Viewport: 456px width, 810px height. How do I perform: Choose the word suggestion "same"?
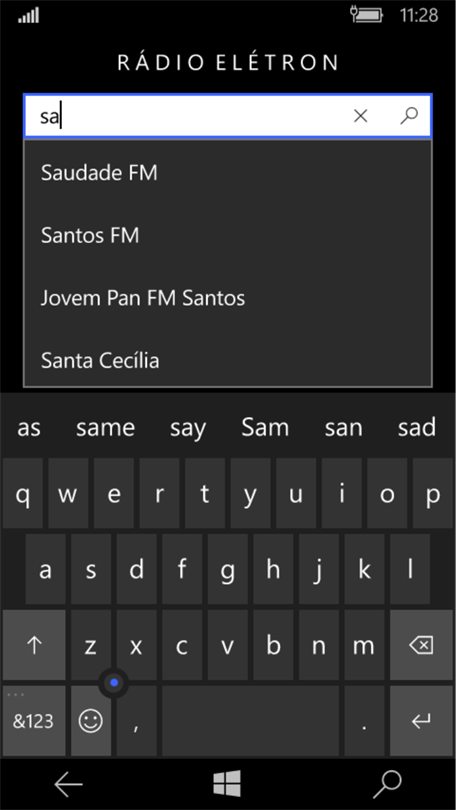pos(105,428)
